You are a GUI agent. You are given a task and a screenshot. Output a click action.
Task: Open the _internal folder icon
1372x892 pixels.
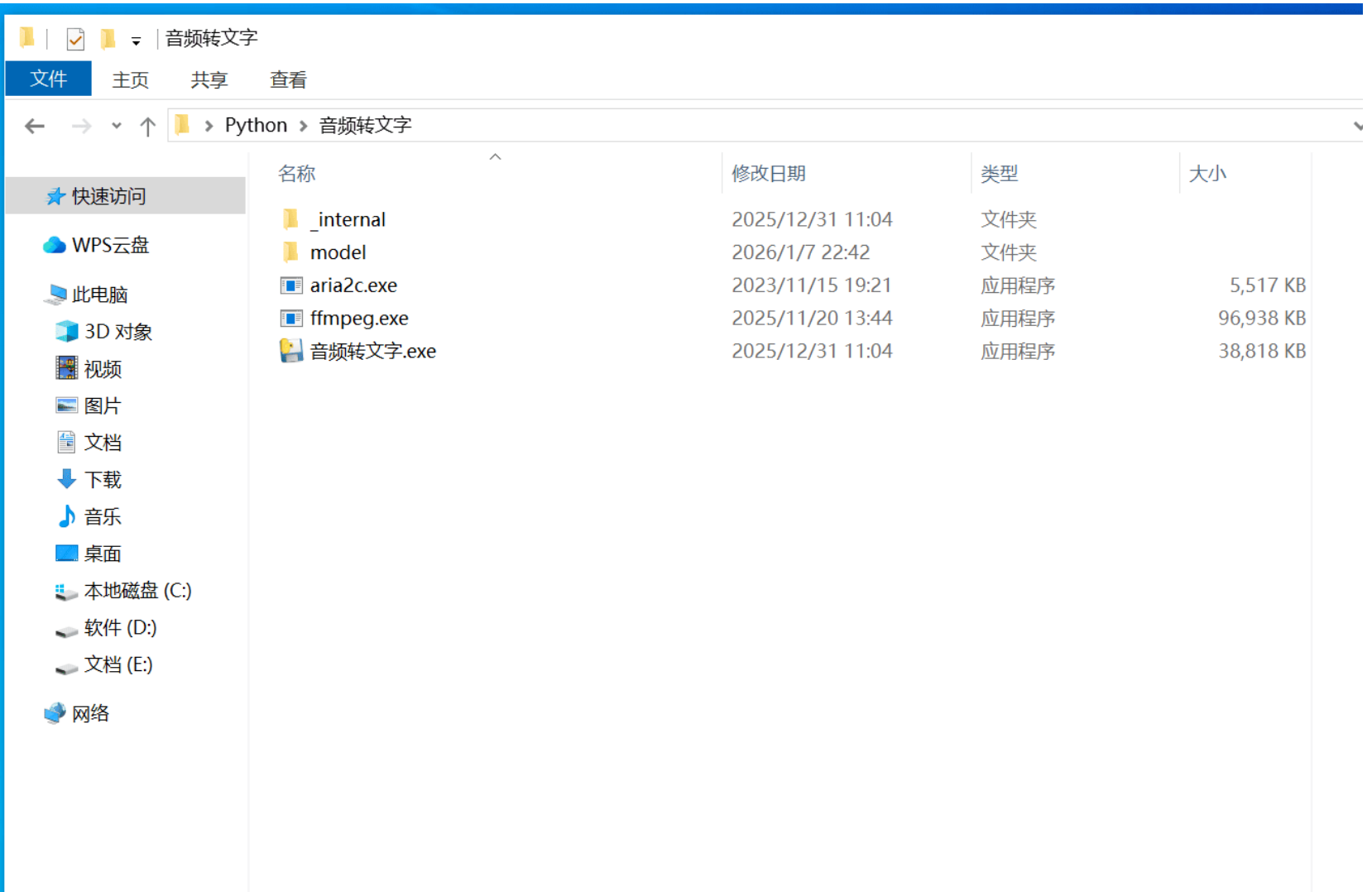(290, 219)
